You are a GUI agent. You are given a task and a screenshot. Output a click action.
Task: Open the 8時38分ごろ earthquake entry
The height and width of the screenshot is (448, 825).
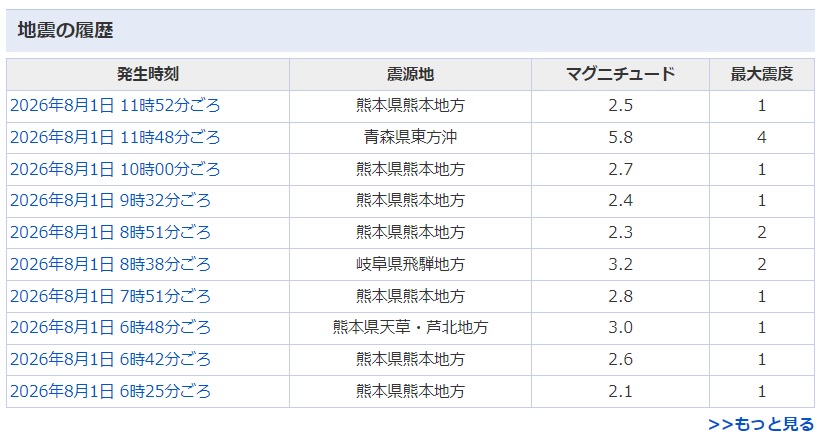coord(110,264)
